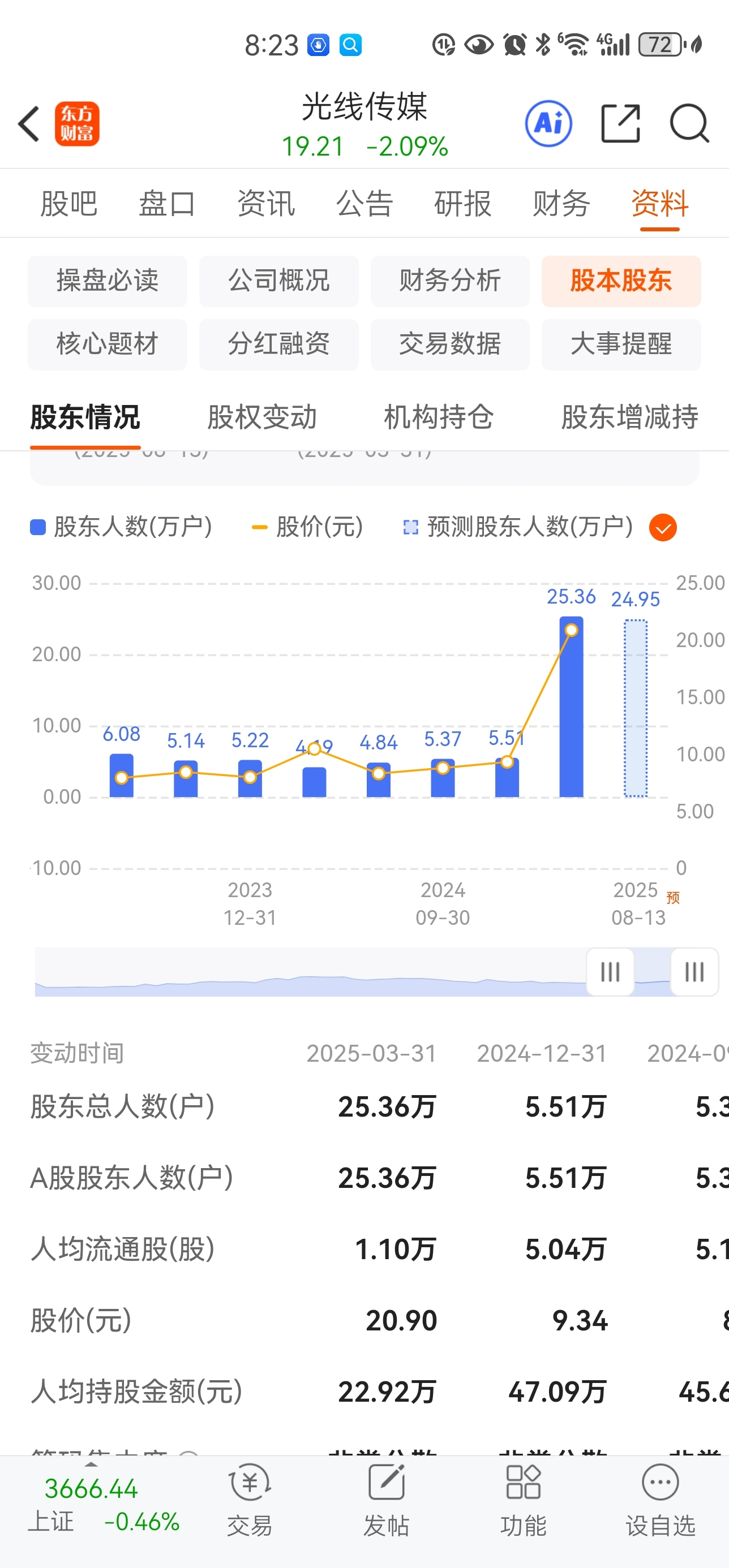
Task: Toggle 股价(元) legend series
Action: pos(307,527)
